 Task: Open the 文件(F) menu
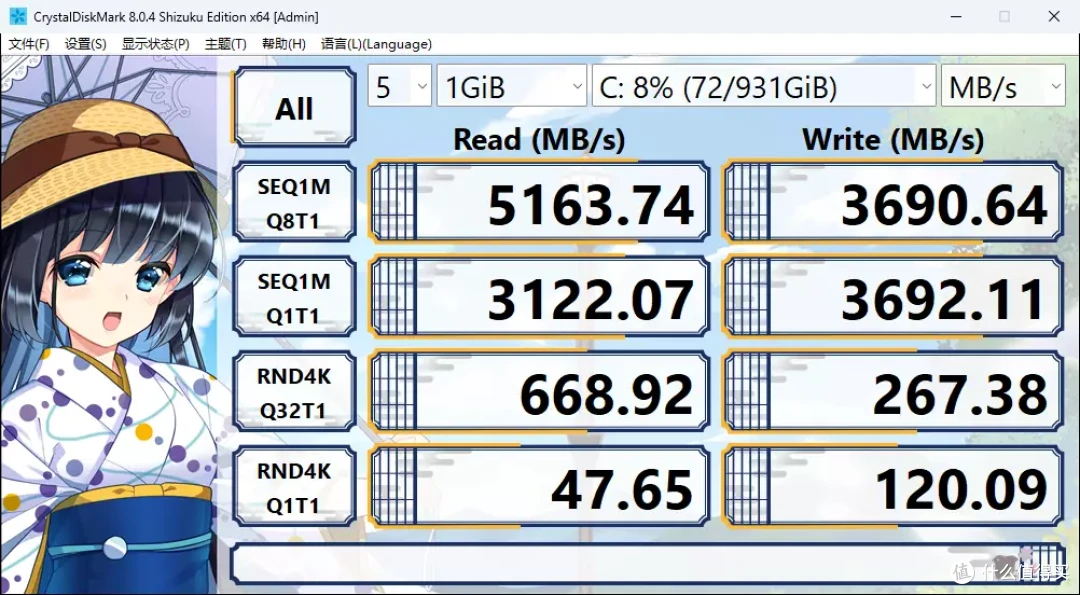pos(29,44)
